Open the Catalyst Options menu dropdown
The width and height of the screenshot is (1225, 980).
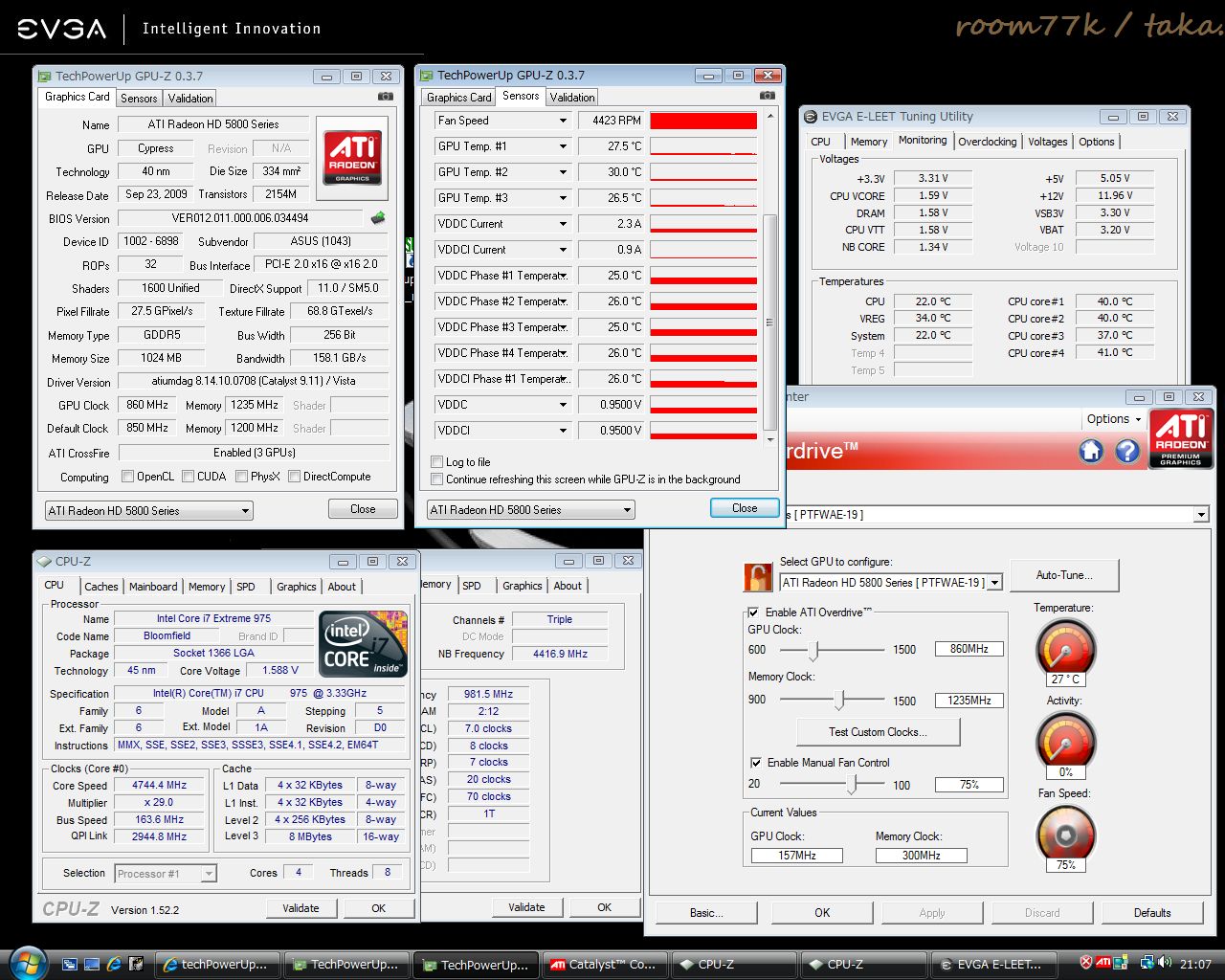click(1114, 419)
